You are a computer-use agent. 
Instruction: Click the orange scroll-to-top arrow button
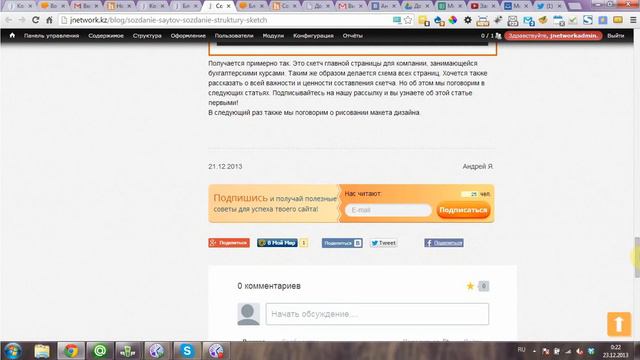pos(619,324)
